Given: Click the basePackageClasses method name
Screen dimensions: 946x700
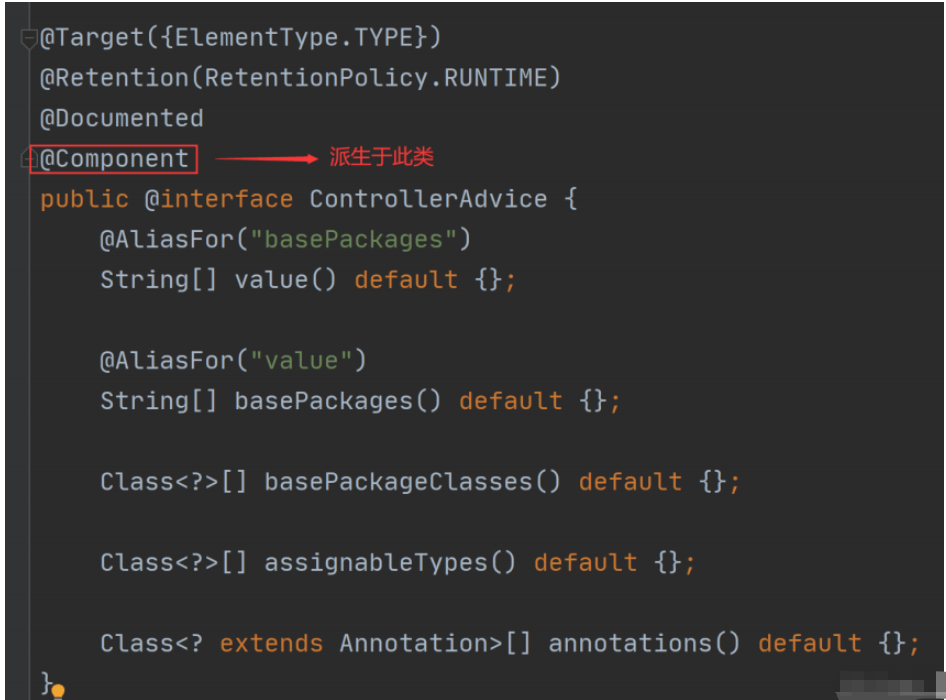Looking at the screenshot, I should coord(398,482).
